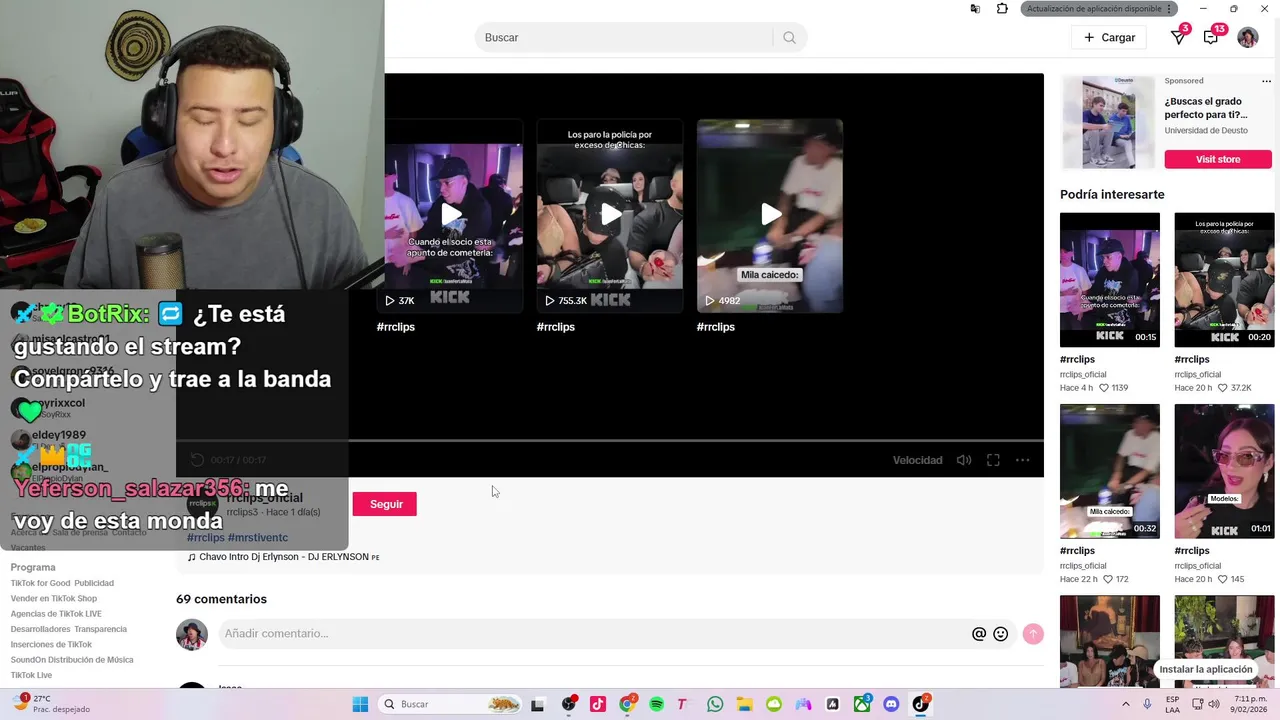This screenshot has width=1280, height=720.
Task: Send comment with the pink arrow button
Action: click(1033, 634)
